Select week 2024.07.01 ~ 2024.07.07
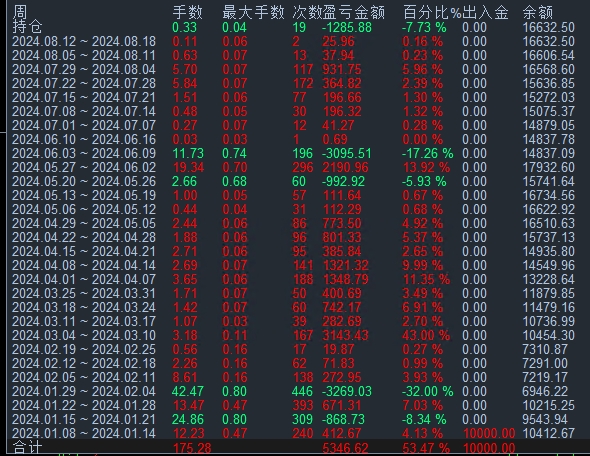Screen dimensions: 590x456 (84, 125)
